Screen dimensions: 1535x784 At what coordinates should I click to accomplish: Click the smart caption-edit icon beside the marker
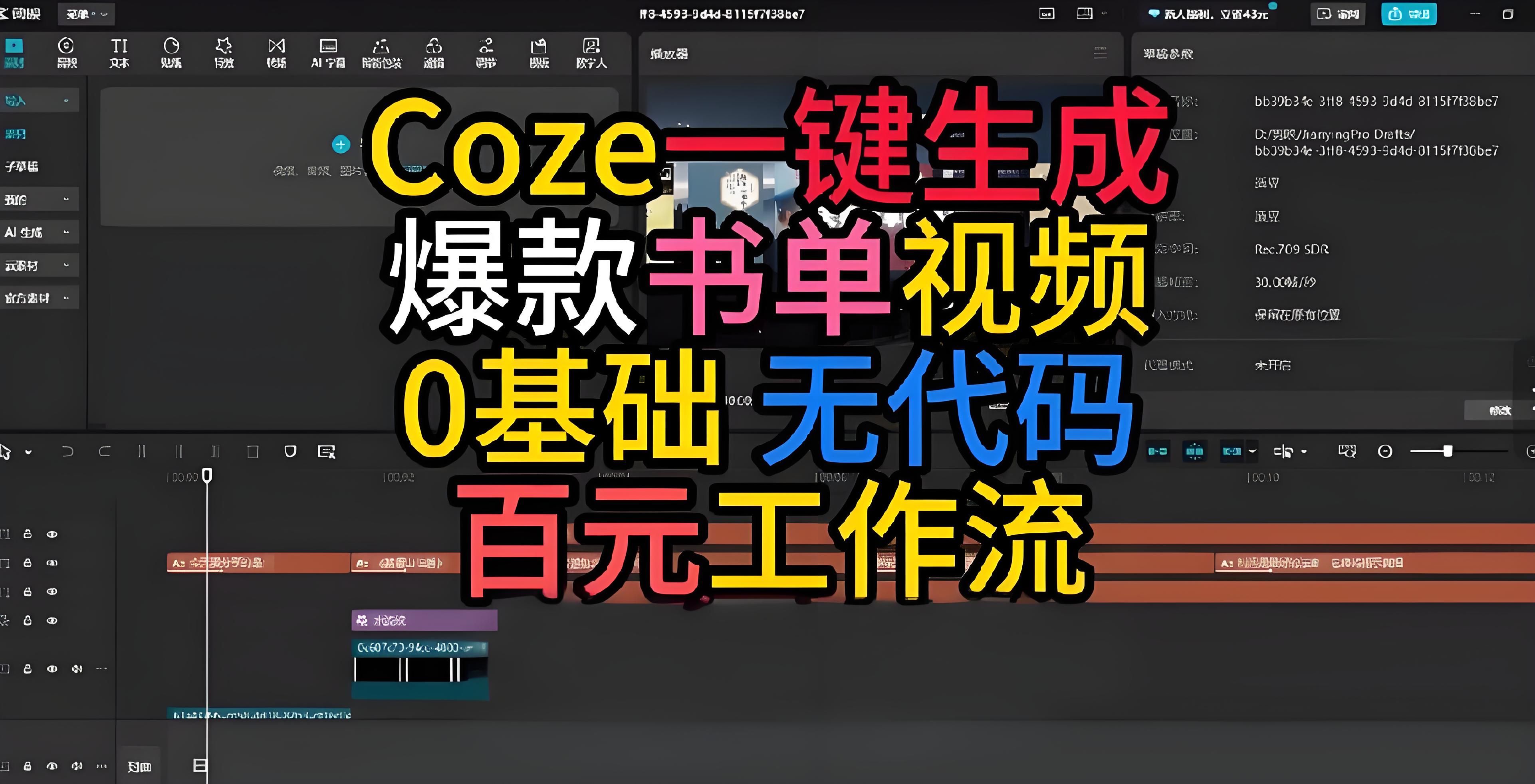coord(327,451)
